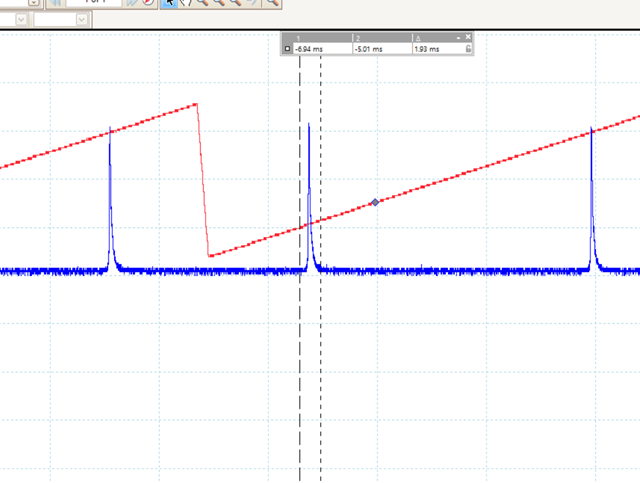Click the undo zoom arrow icon
The image size is (640, 483).
coord(251,2)
